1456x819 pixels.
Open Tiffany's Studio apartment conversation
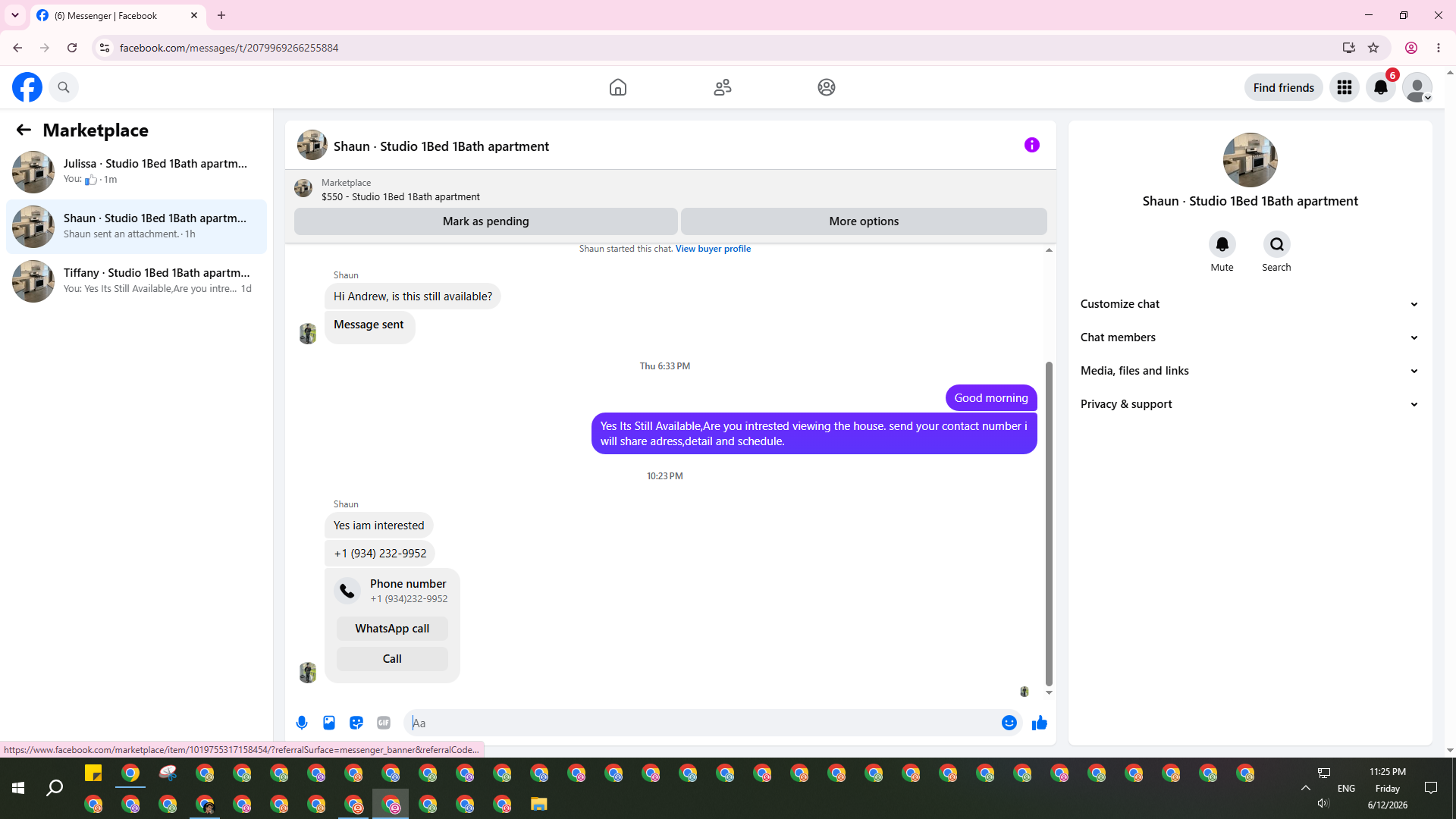(136, 281)
